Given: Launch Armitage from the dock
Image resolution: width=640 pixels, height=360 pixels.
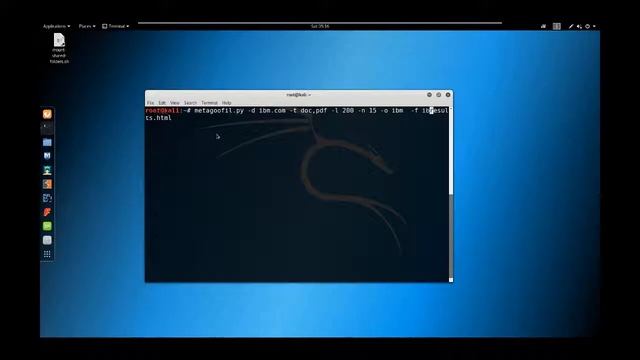Looking at the screenshot, I should tap(47, 170).
